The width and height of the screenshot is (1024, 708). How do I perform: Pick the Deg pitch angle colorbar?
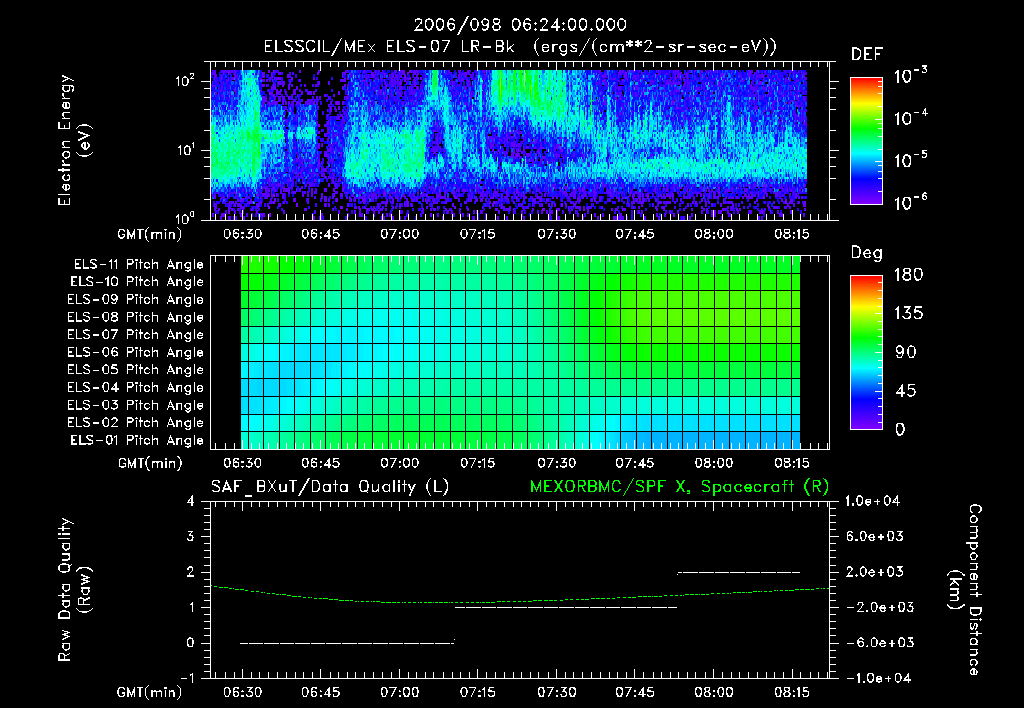click(x=867, y=353)
